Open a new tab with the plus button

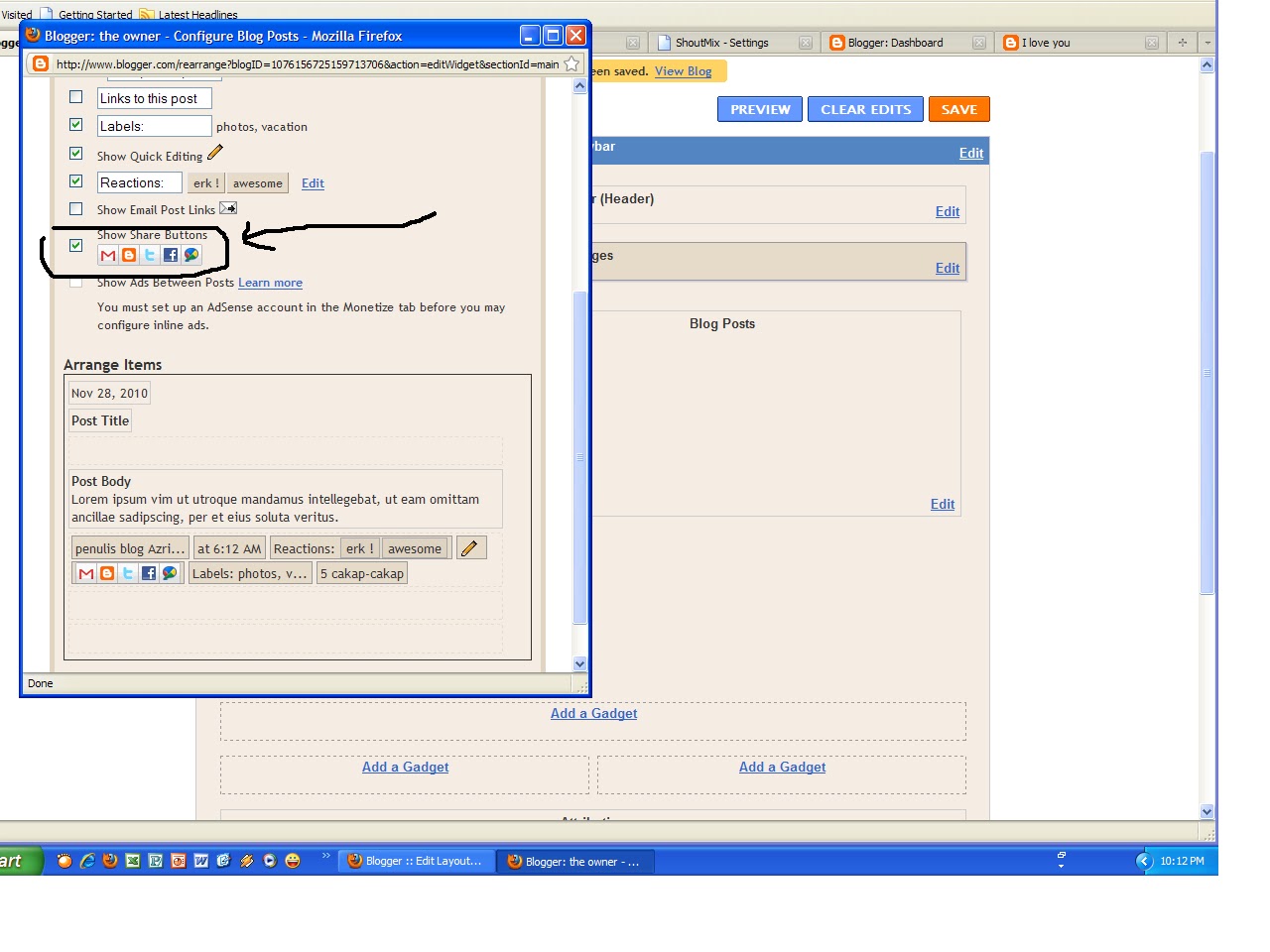(1183, 43)
